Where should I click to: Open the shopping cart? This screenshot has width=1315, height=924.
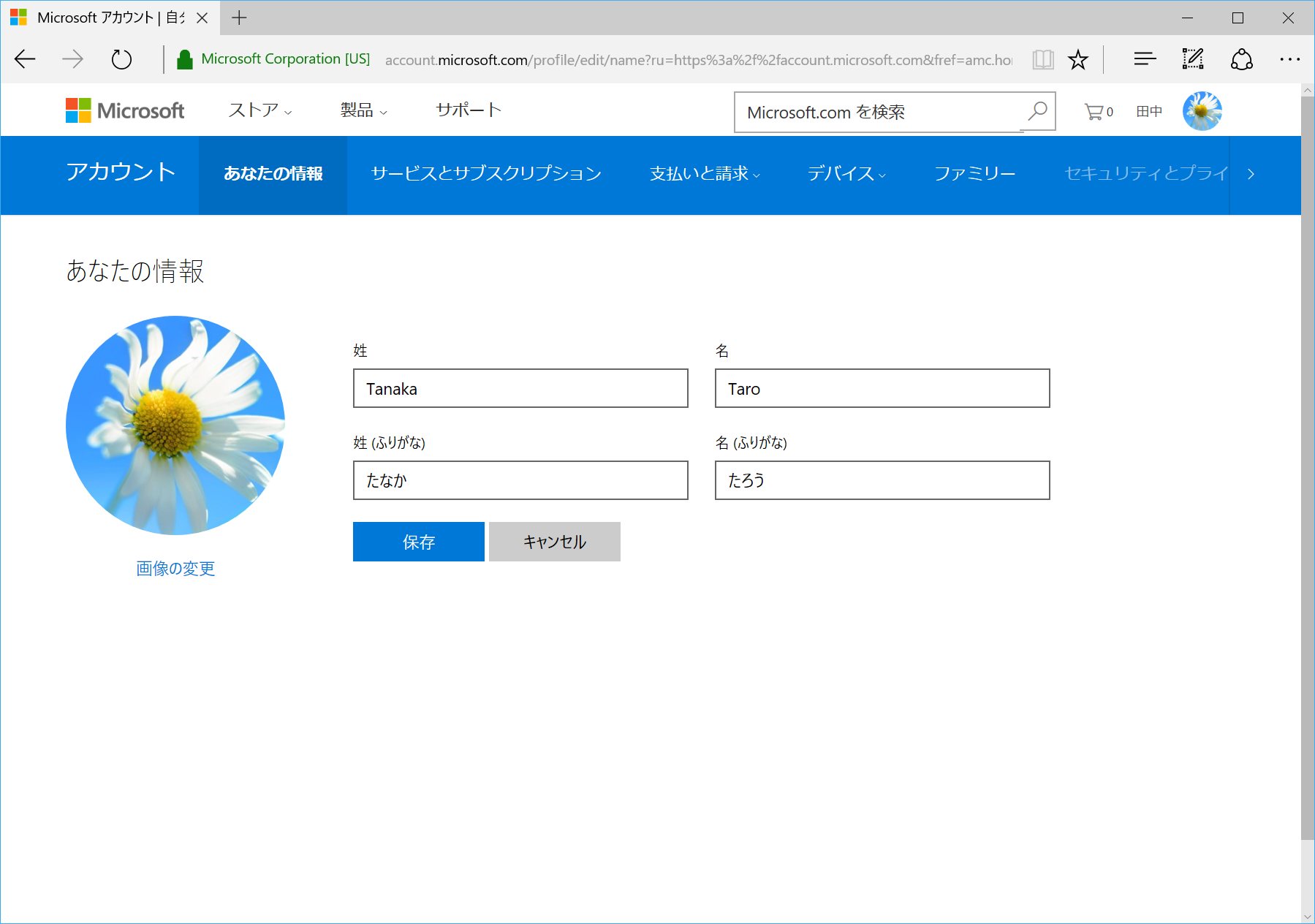(x=1094, y=111)
